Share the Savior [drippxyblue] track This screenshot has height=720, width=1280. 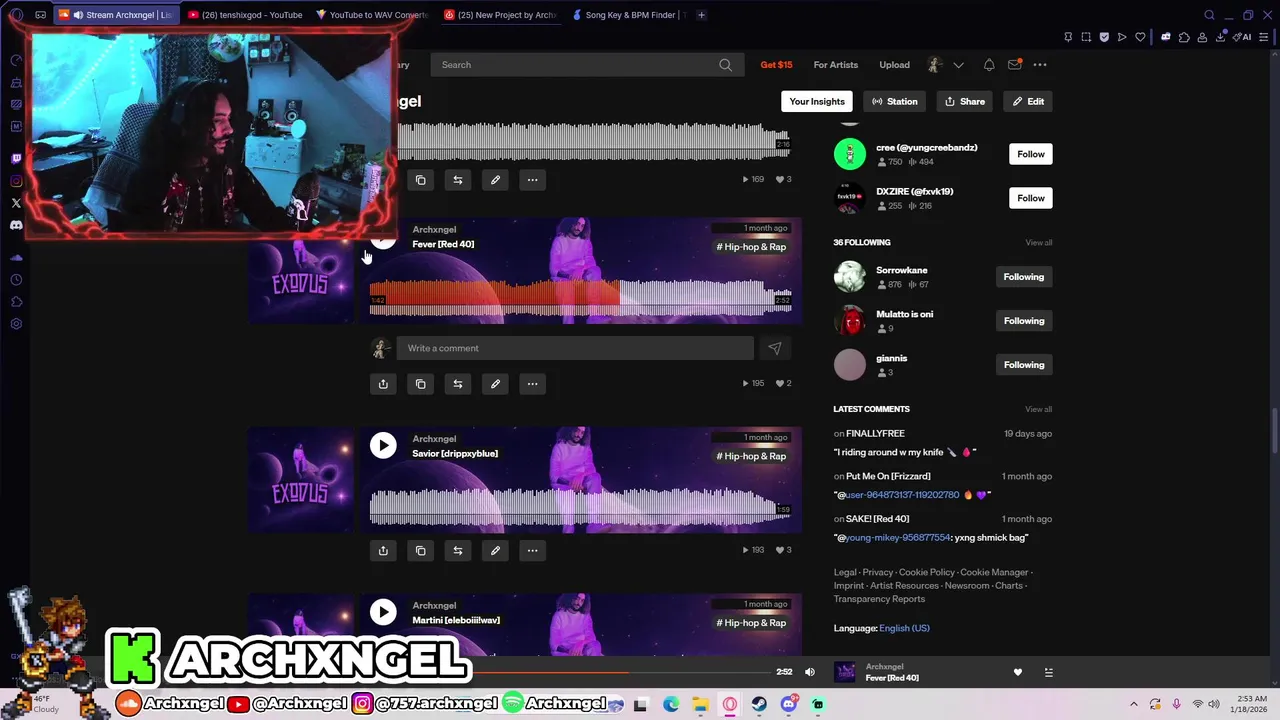(383, 551)
